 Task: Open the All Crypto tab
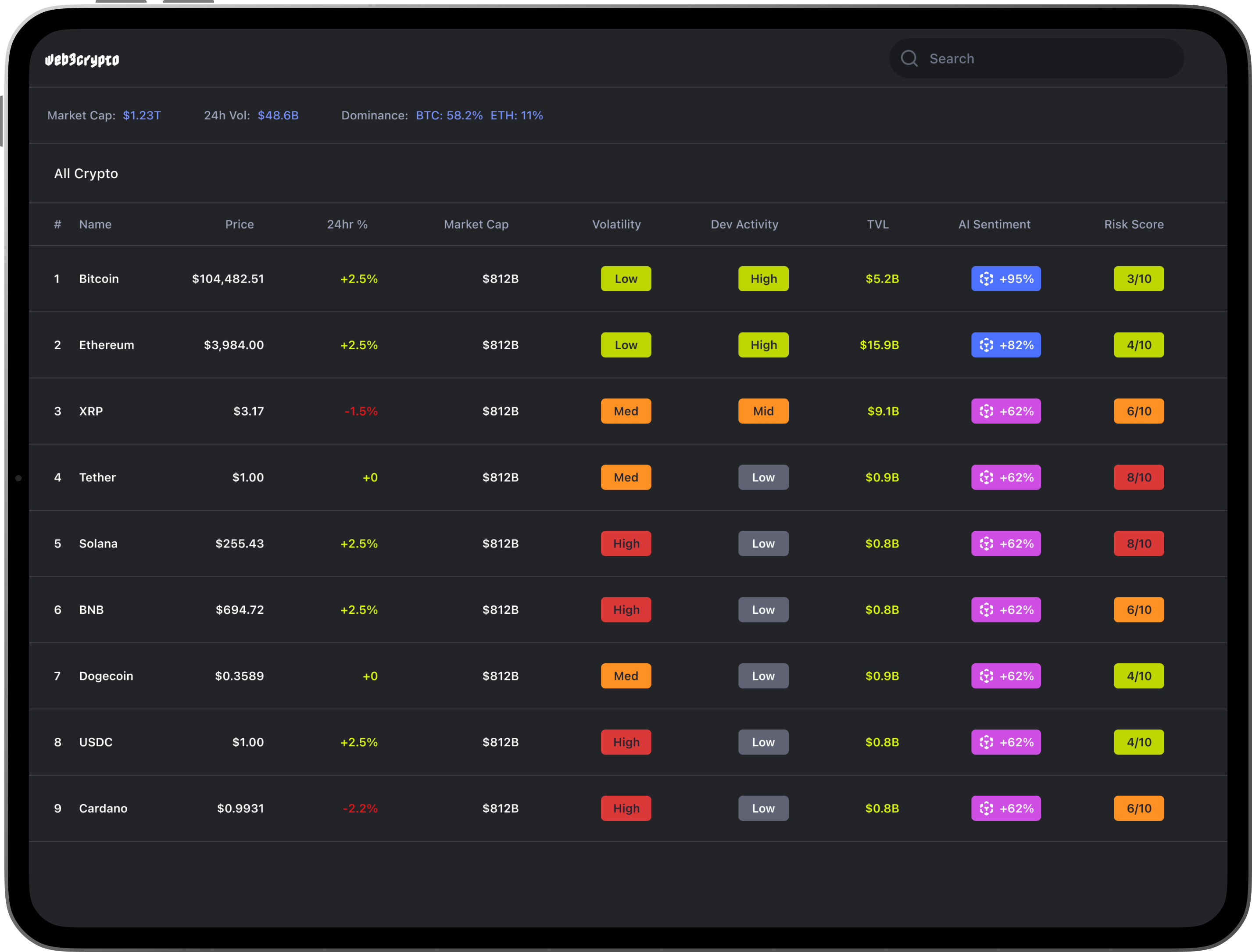coord(86,173)
